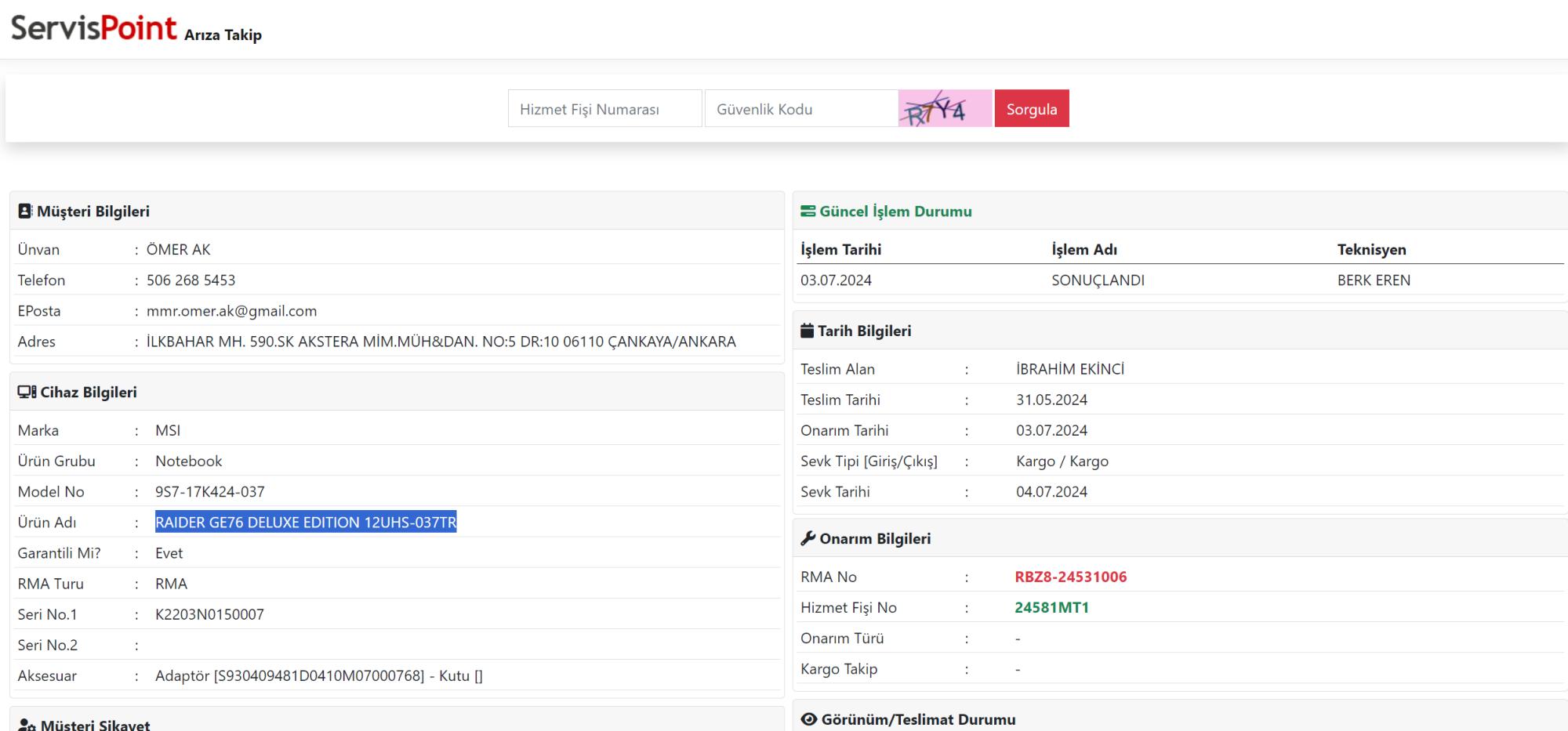This screenshot has height=731, width=1568.
Task: Click the serial number K2203N0150007
Action: point(209,615)
